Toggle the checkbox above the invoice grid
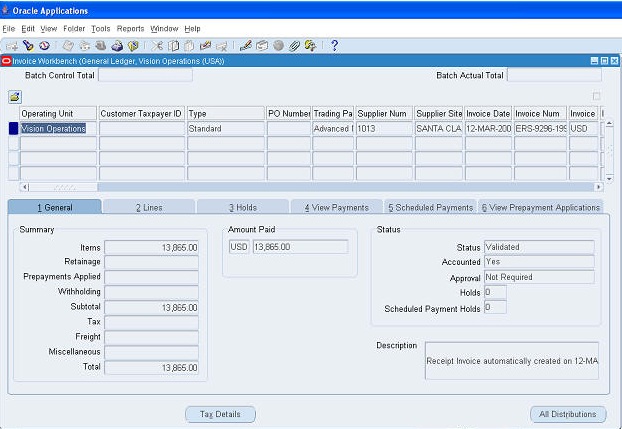The image size is (622, 429). pos(596,96)
